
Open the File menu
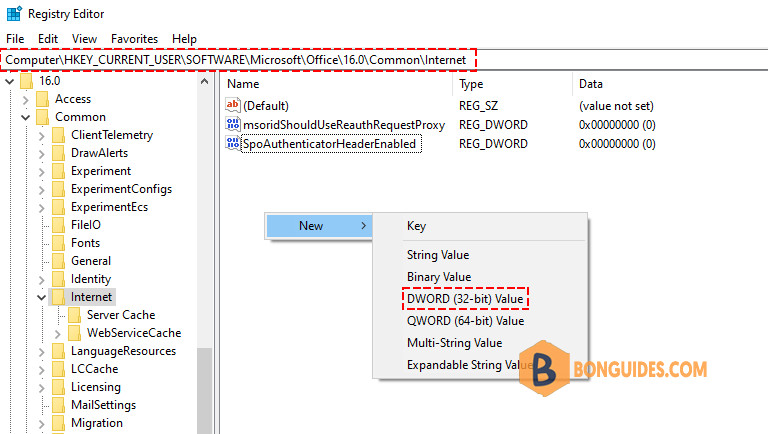coord(15,39)
